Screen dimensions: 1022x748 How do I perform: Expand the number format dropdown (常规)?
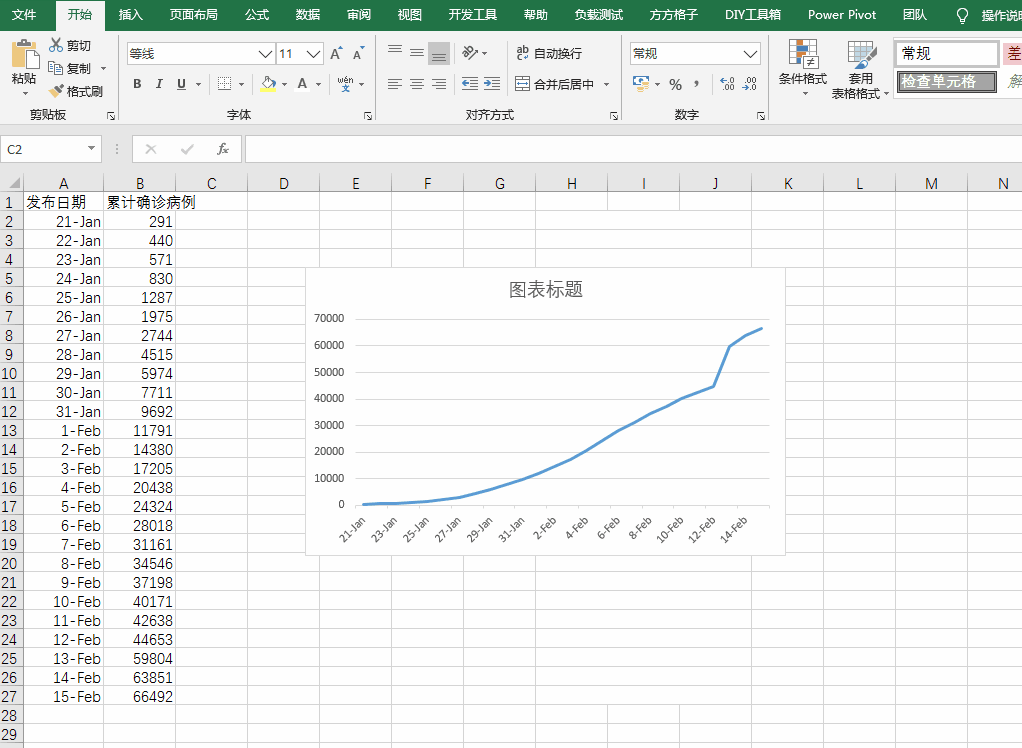(x=751, y=54)
